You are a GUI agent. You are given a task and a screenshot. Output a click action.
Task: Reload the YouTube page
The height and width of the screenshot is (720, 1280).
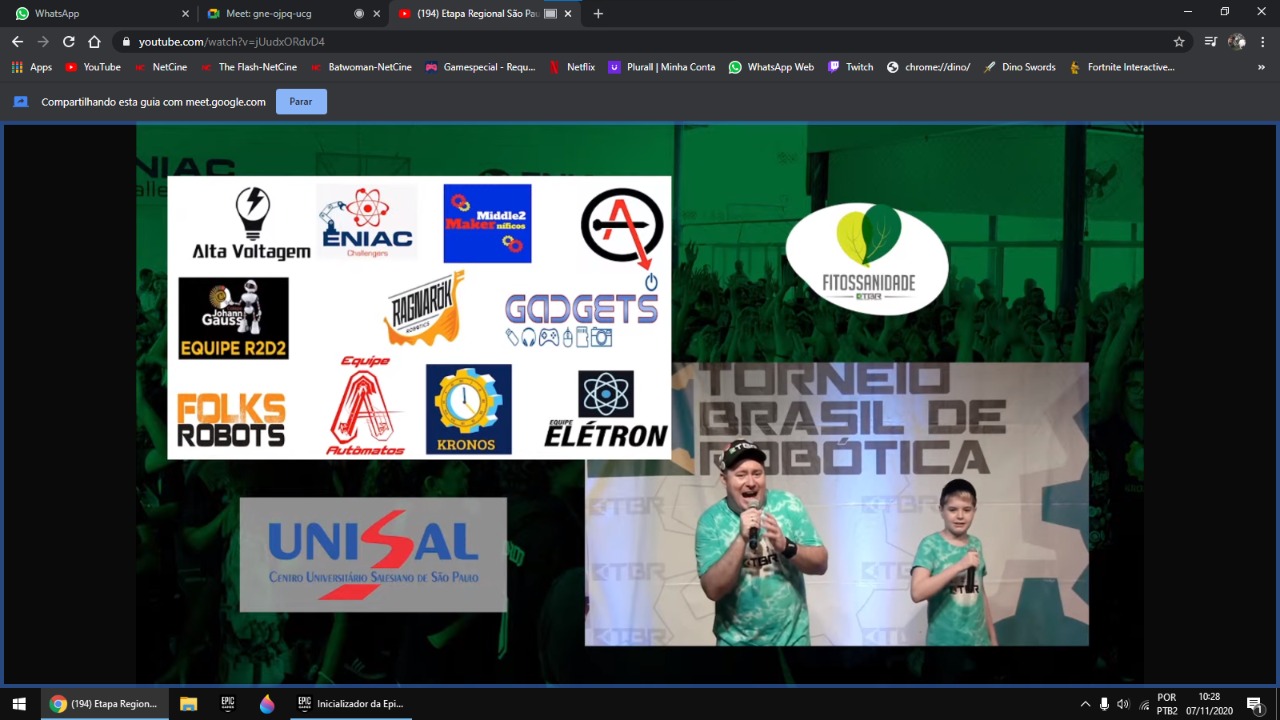[x=69, y=42]
